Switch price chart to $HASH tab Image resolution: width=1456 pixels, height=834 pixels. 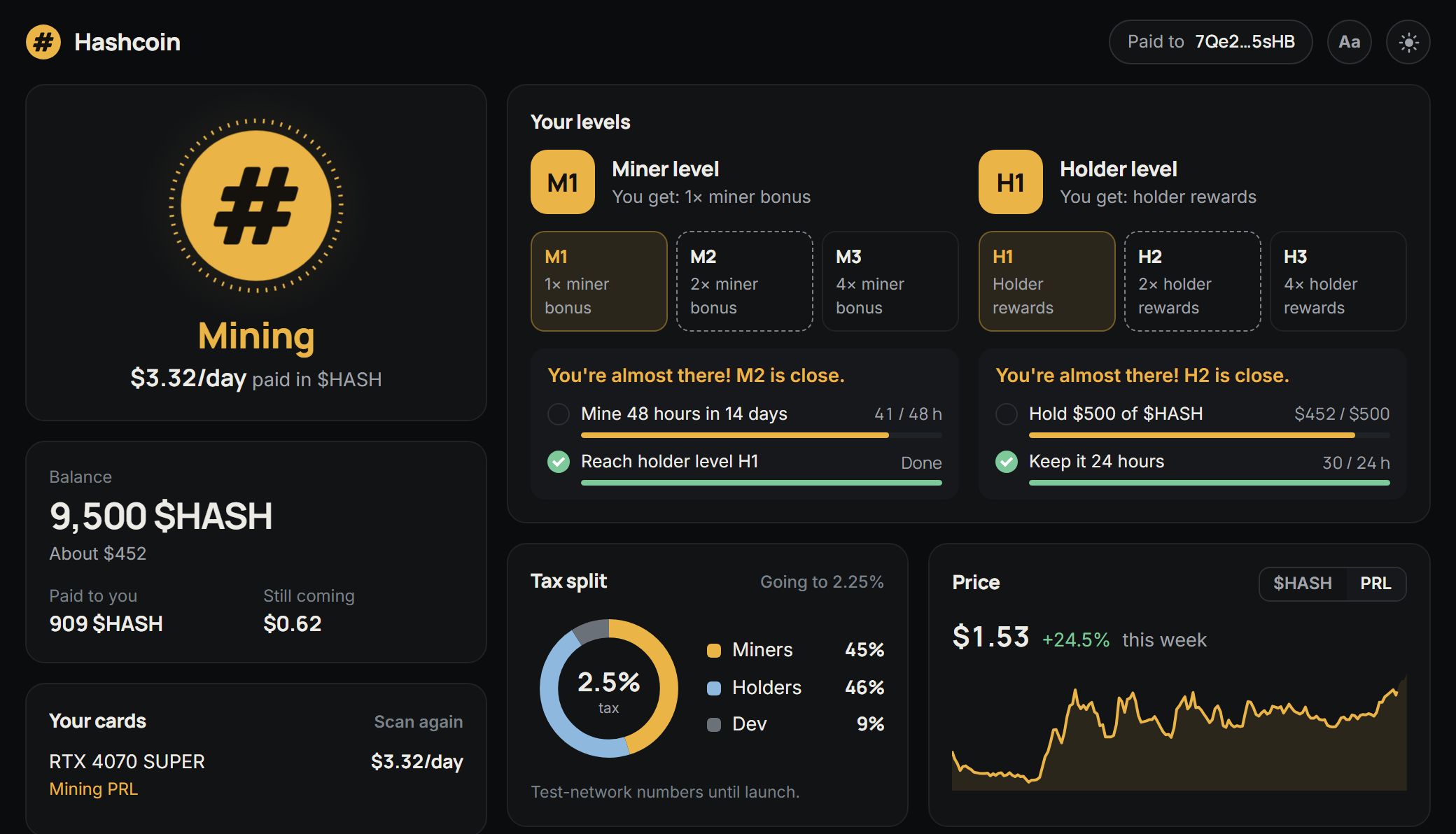pyautogui.click(x=1303, y=584)
